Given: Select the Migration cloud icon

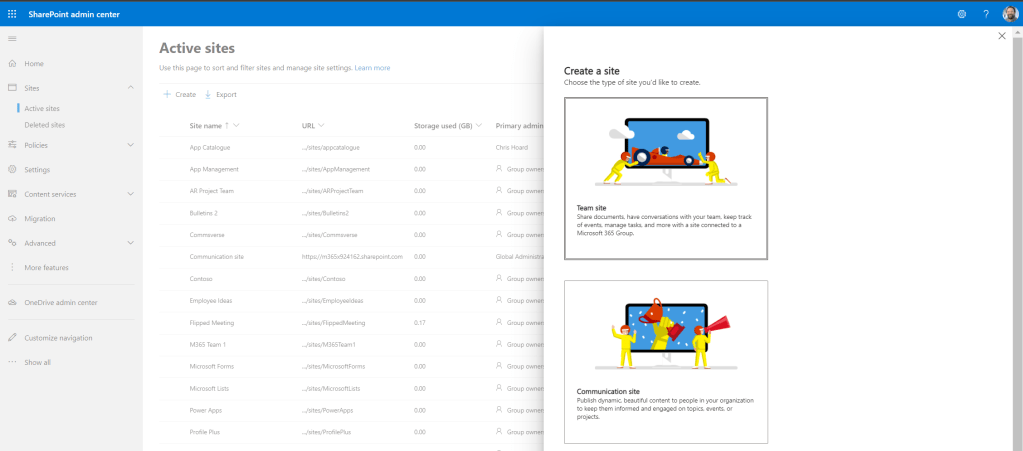Looking at the screenshot, I should click(12, 218).
